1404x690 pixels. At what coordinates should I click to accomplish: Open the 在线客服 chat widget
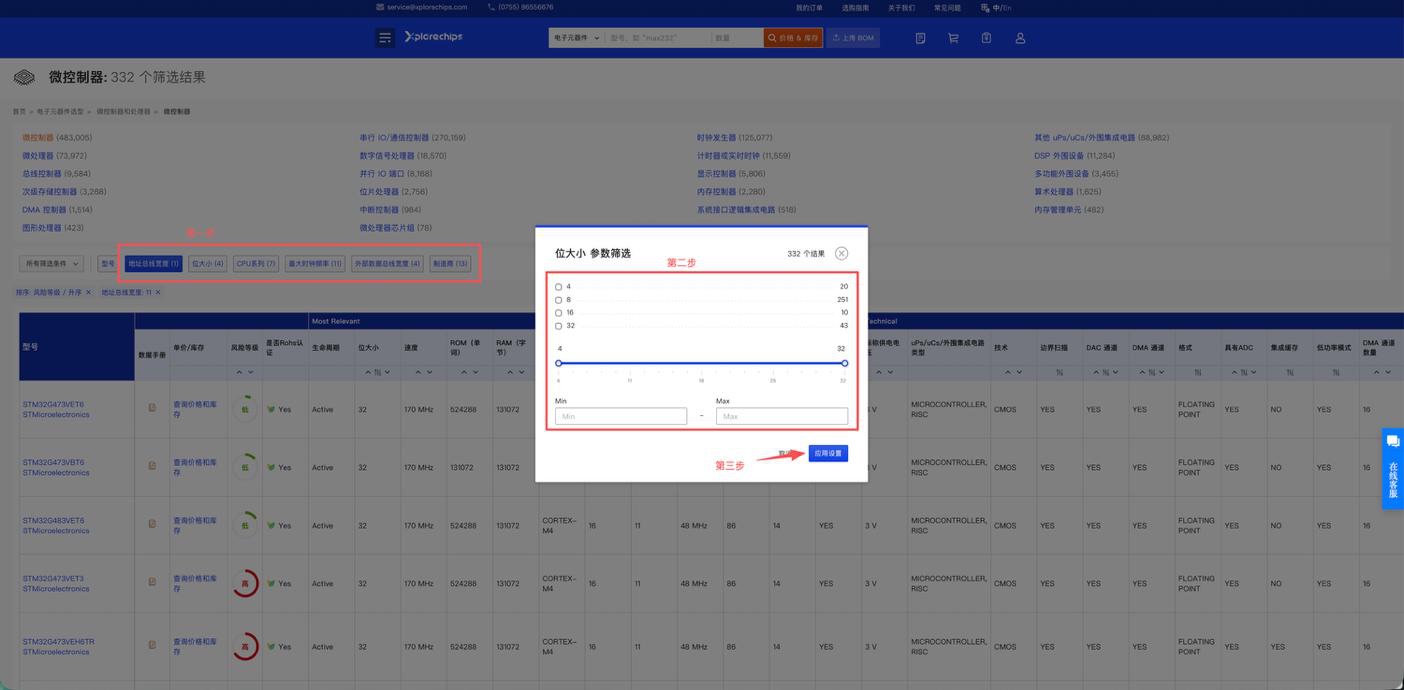point(1393,469)
